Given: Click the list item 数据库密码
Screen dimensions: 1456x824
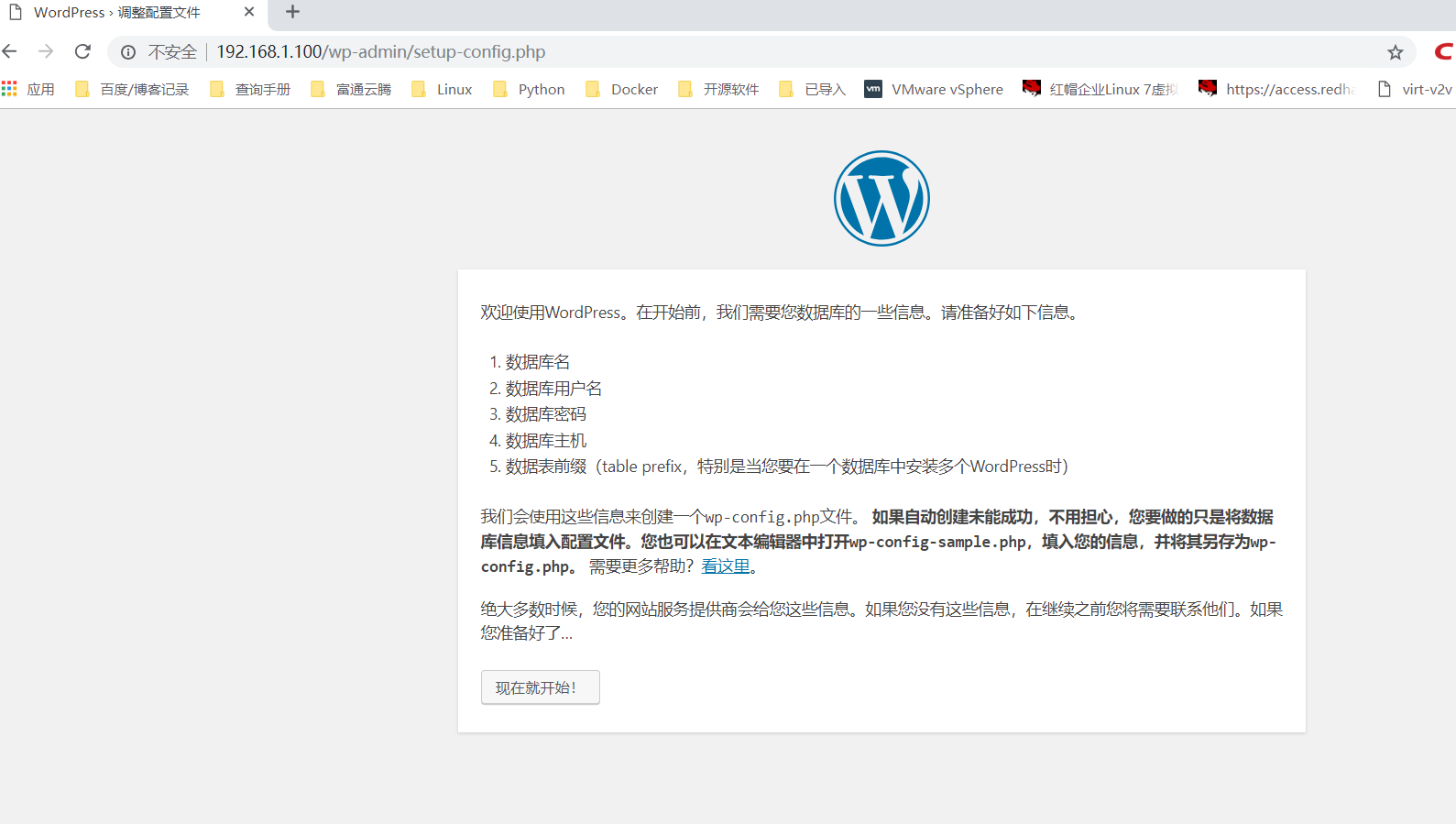Looking at the screenshot, I should click(x=546, y=414).
